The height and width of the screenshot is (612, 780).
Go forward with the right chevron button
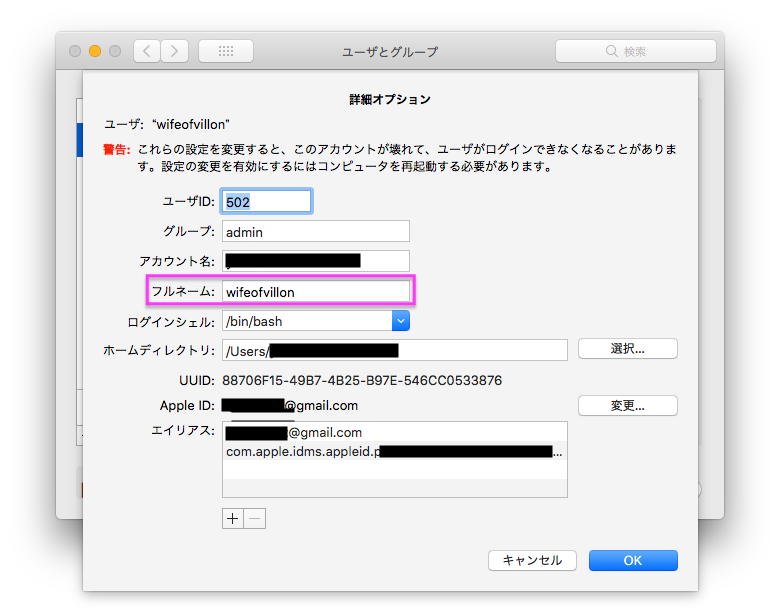click(175, 51)
